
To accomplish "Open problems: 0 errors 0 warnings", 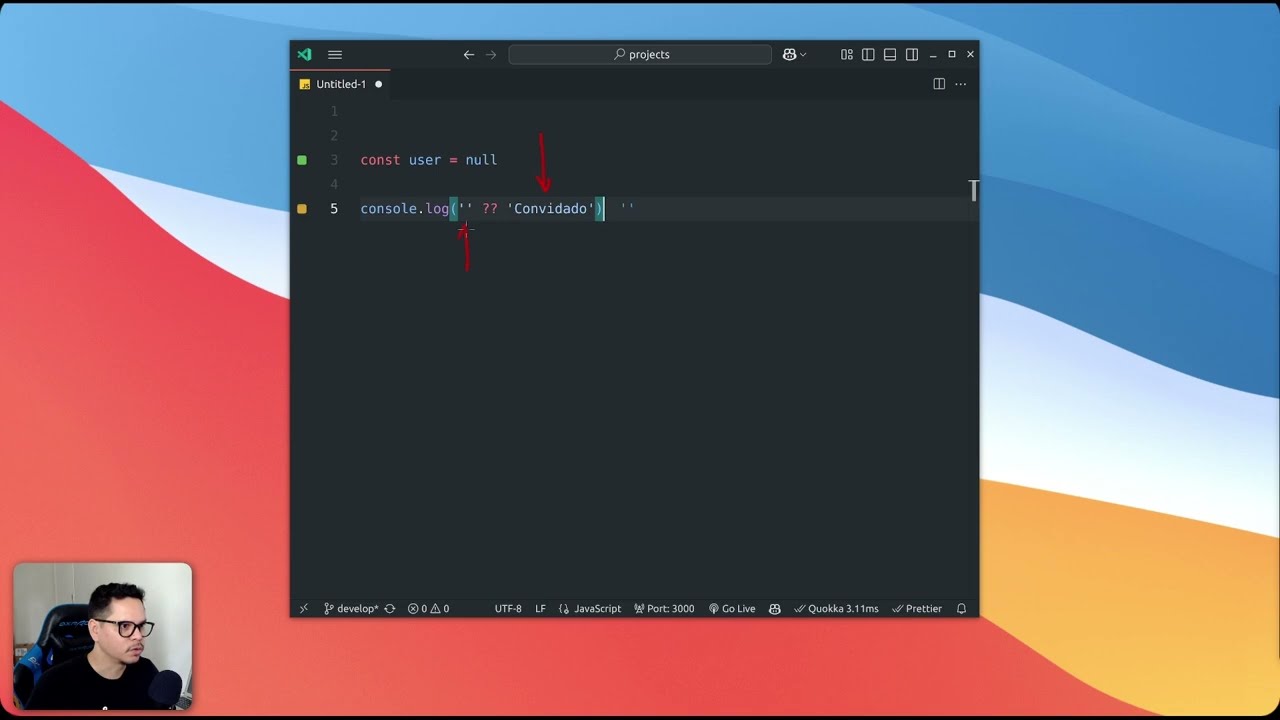I will (428, 608).
